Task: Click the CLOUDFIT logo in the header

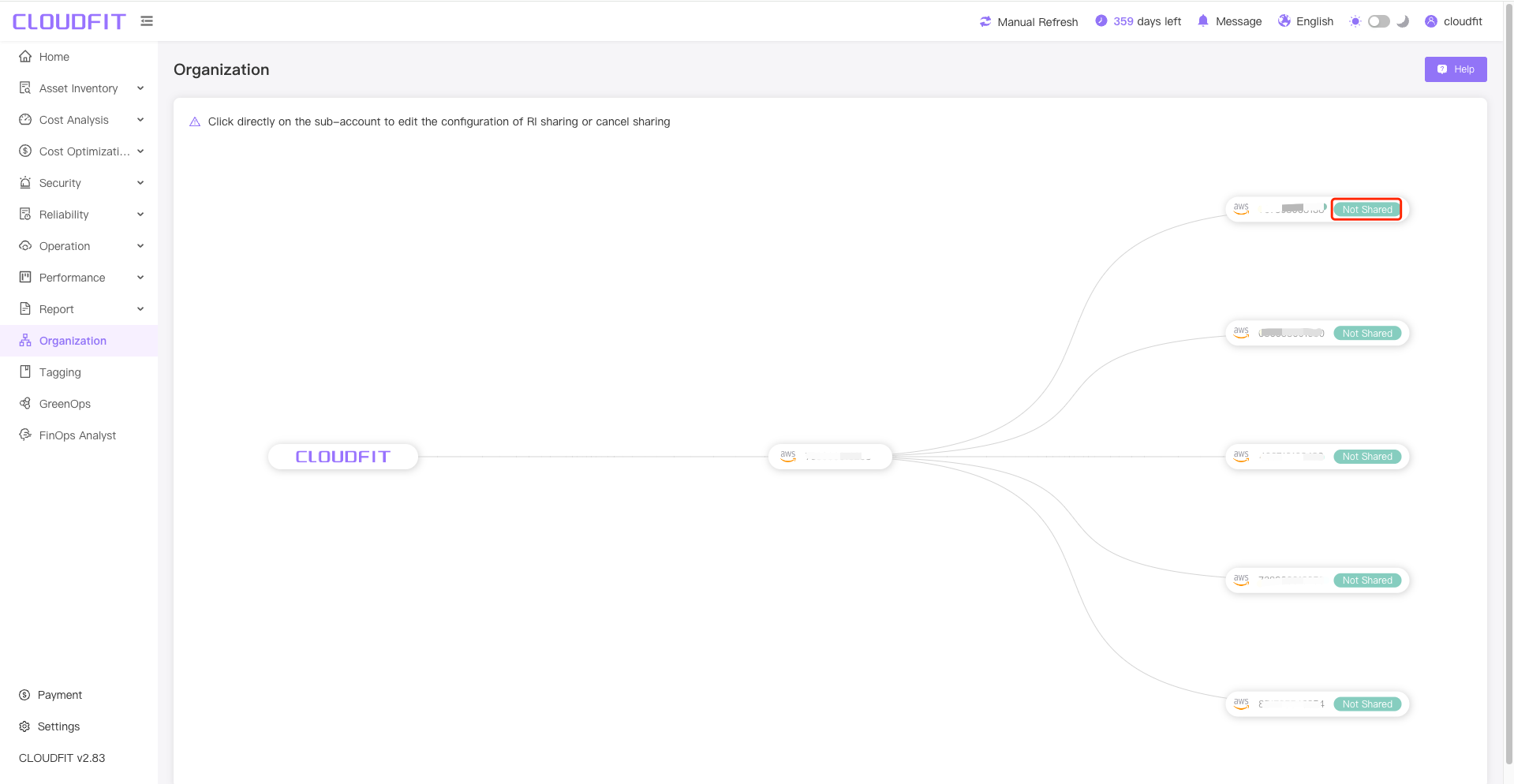Action: pos(69,21)
